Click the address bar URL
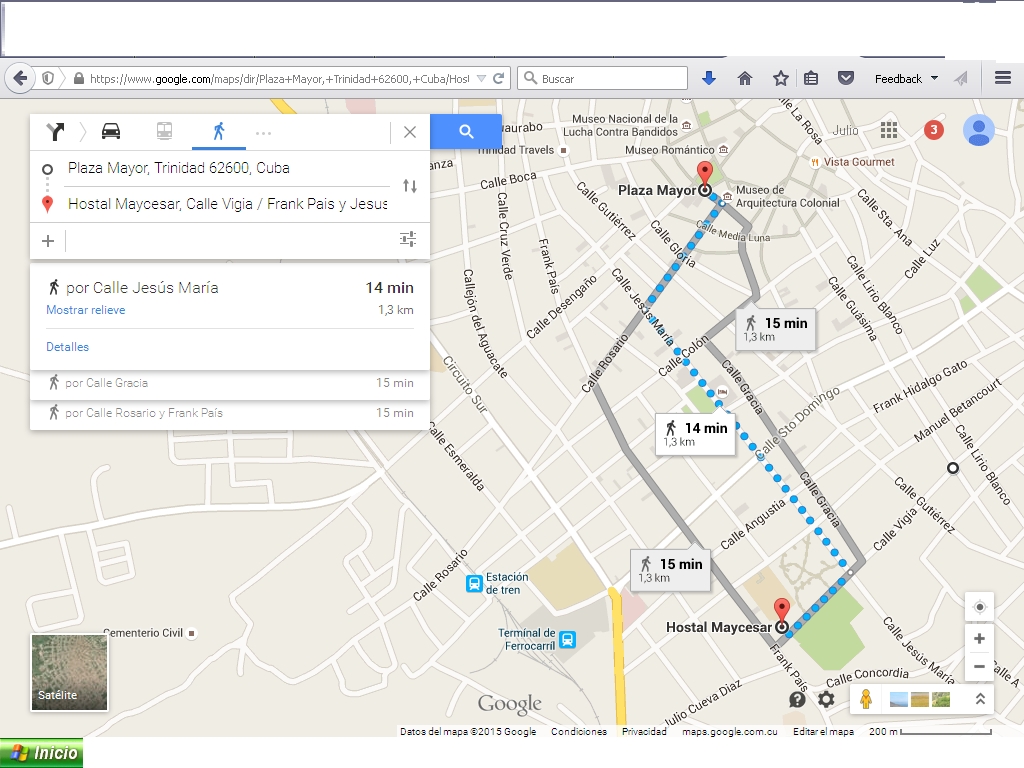 coord(279,79)
